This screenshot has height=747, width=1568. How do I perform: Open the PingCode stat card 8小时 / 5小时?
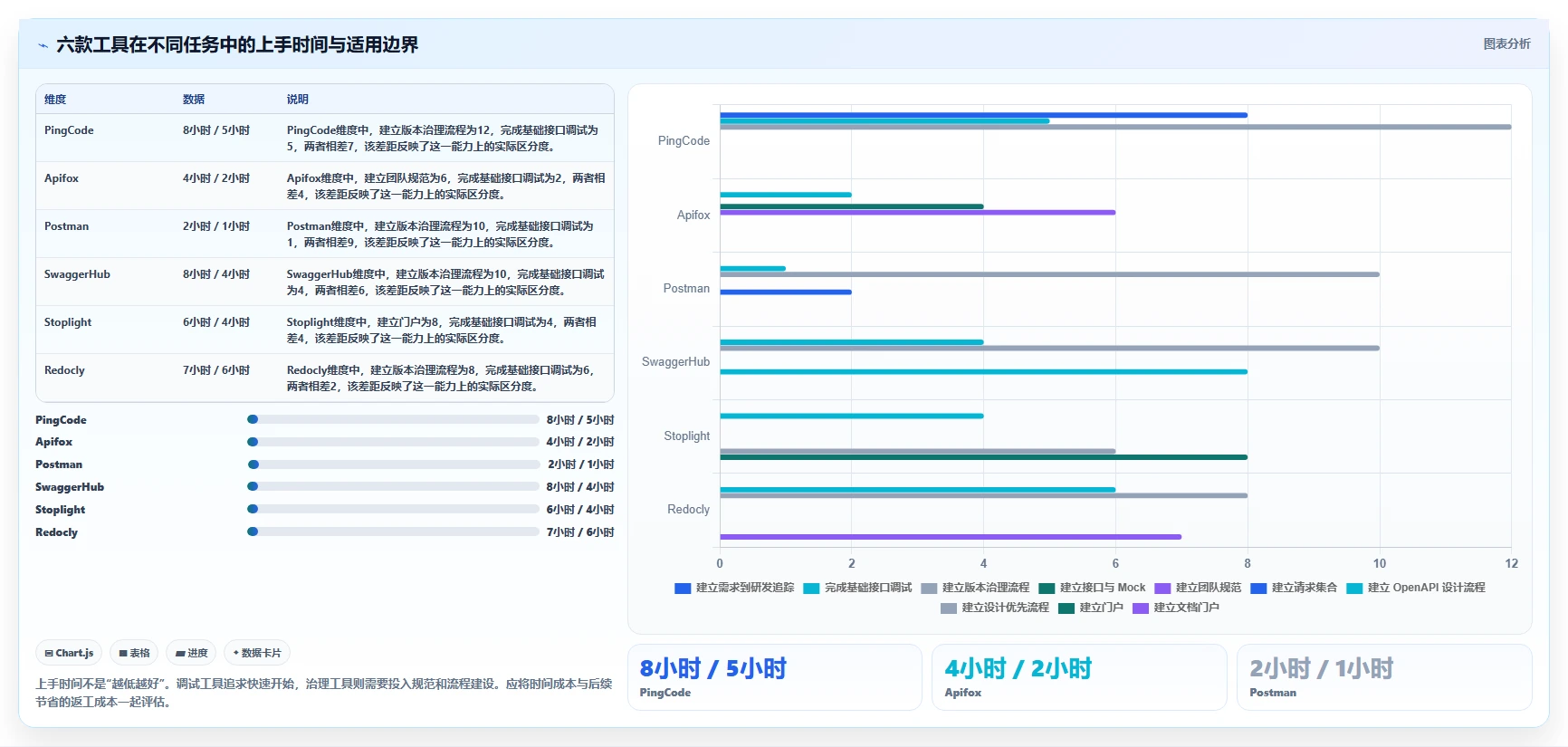tap(774, 677)
